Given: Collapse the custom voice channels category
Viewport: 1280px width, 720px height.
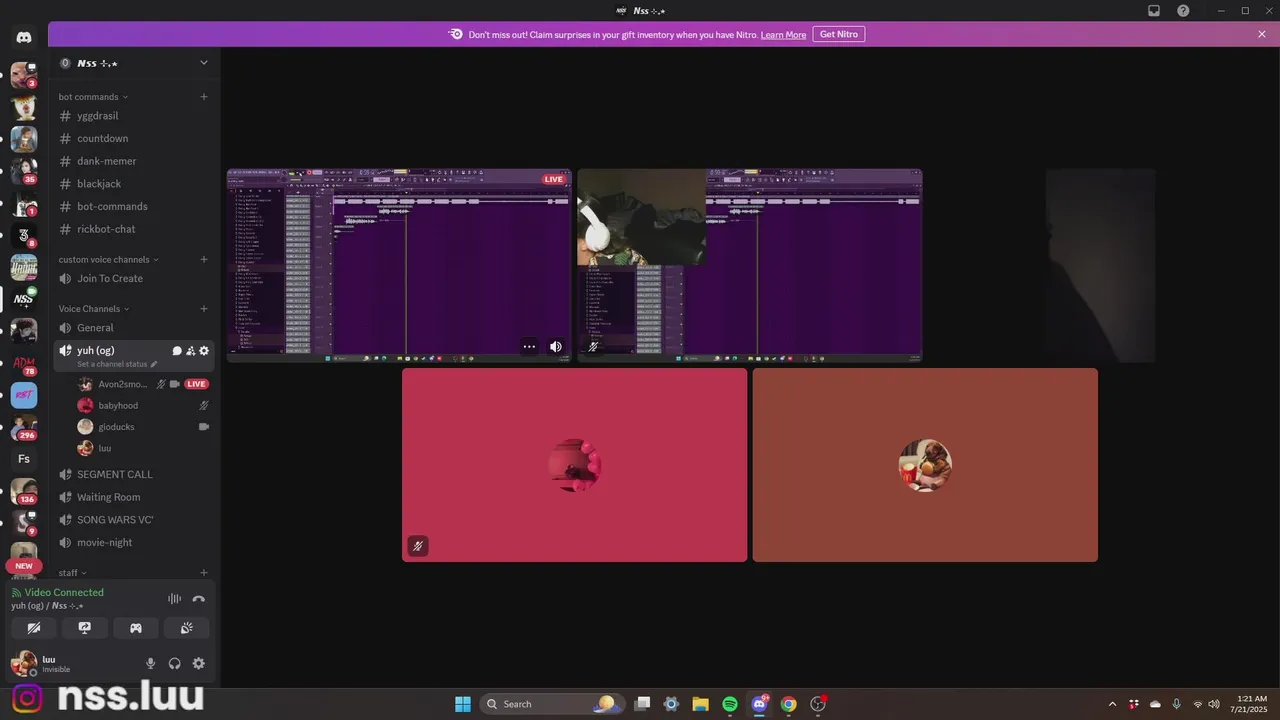Looking at the screenshot, I should click(108, 260).
